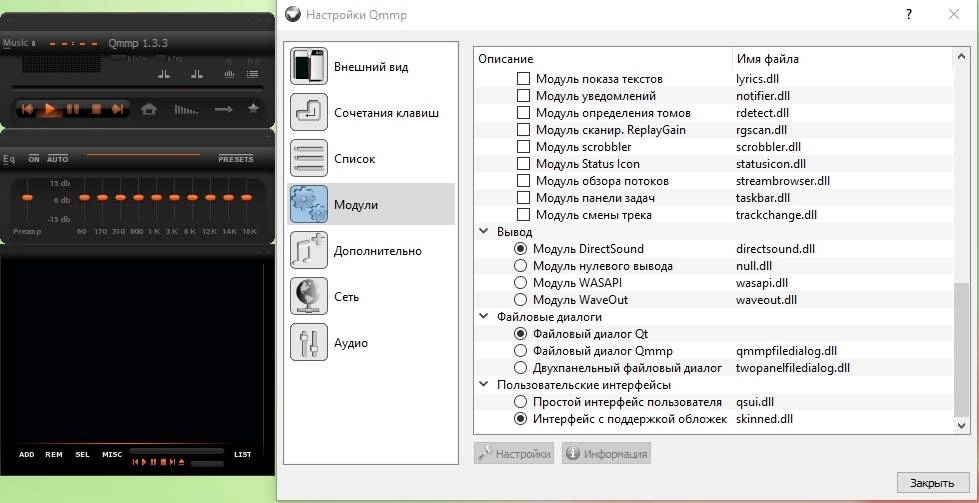Viewport: 979px width, 503px height.
Task: Toggle playlist window via list icon
Action: click(252, 74)
